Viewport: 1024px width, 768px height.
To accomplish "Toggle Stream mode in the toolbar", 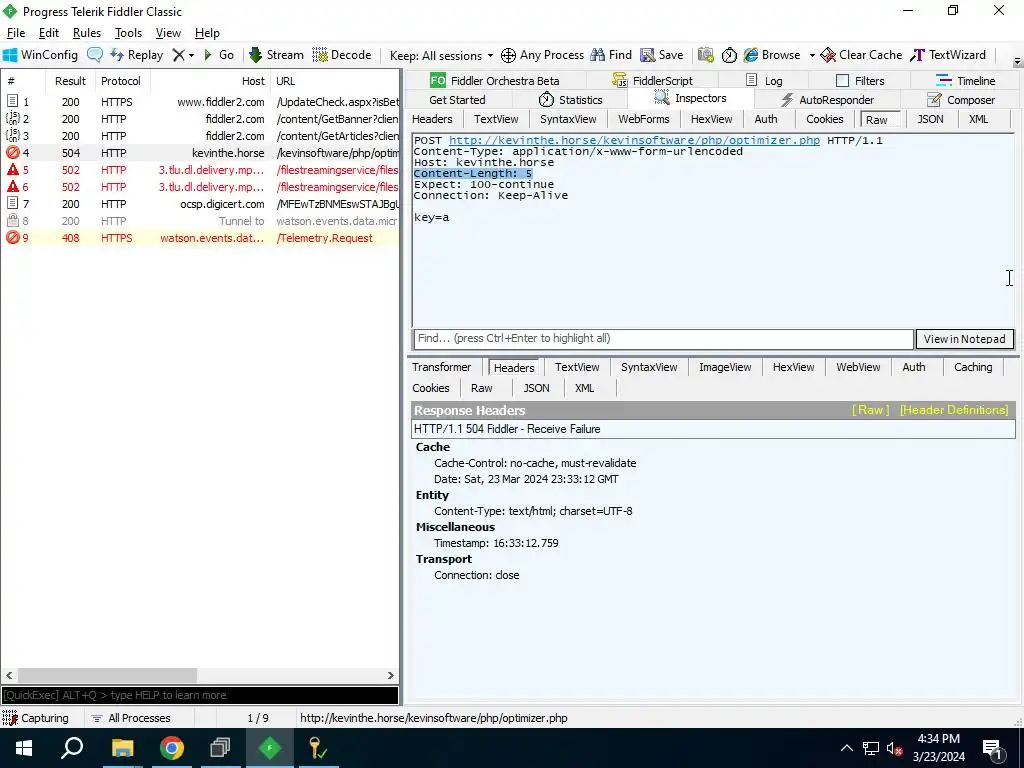I will (276, 55).
